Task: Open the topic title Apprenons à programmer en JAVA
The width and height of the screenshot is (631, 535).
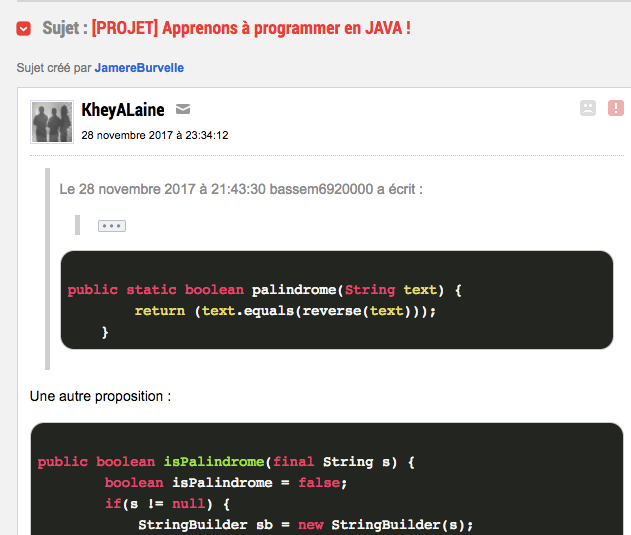Action: [x=251, y=28]
